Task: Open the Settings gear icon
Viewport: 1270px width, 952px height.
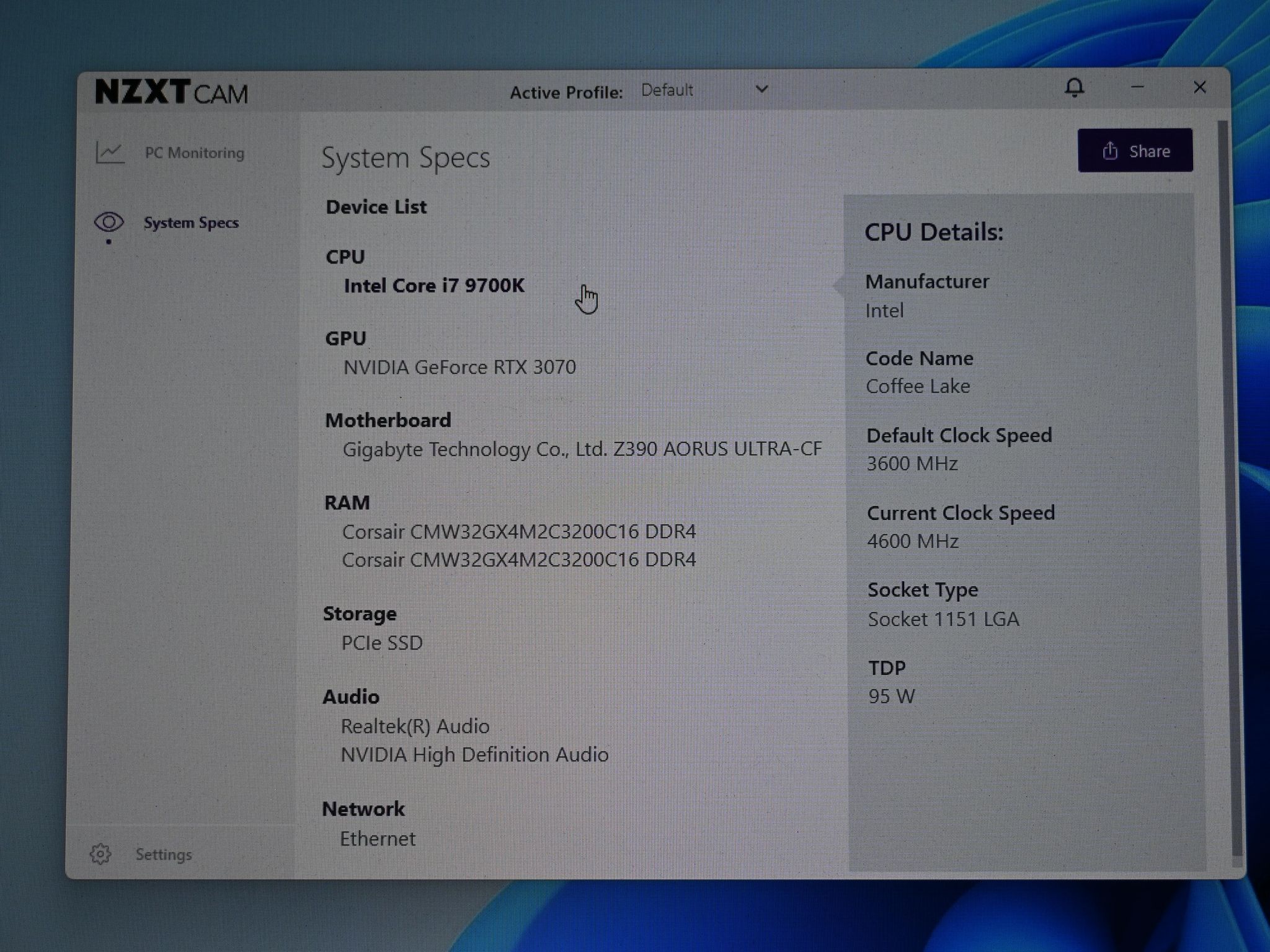Action: pyautogui.click(x=100, y=853)
